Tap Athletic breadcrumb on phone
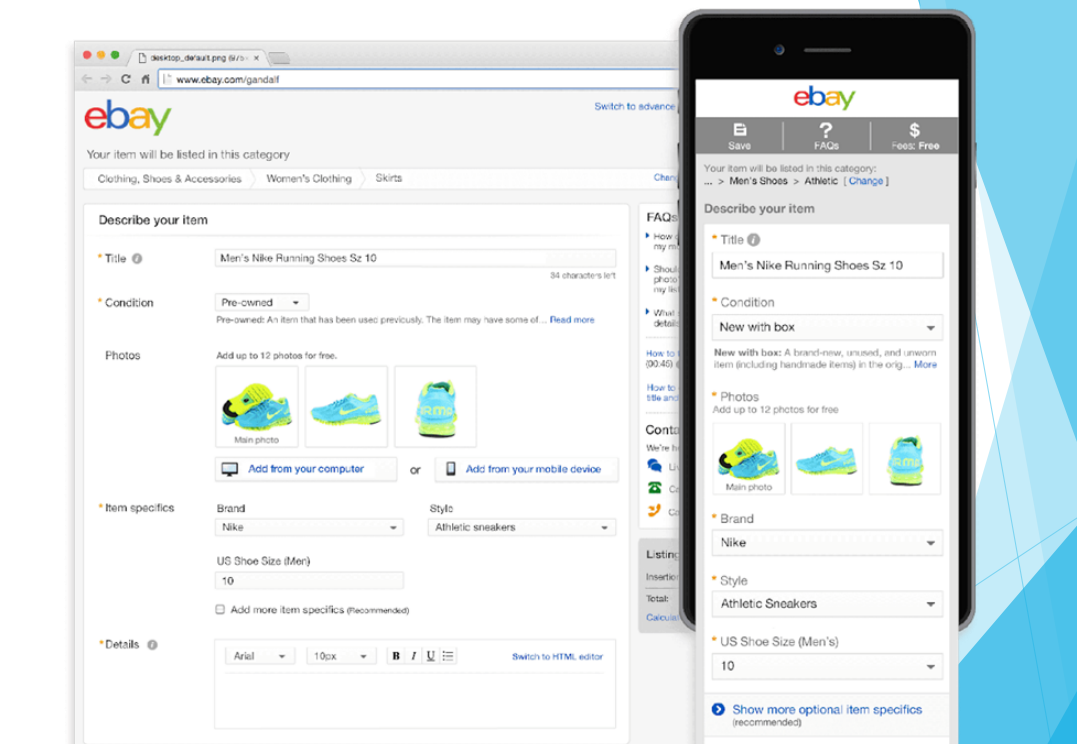1077x744 pixels. coord(821,181)
